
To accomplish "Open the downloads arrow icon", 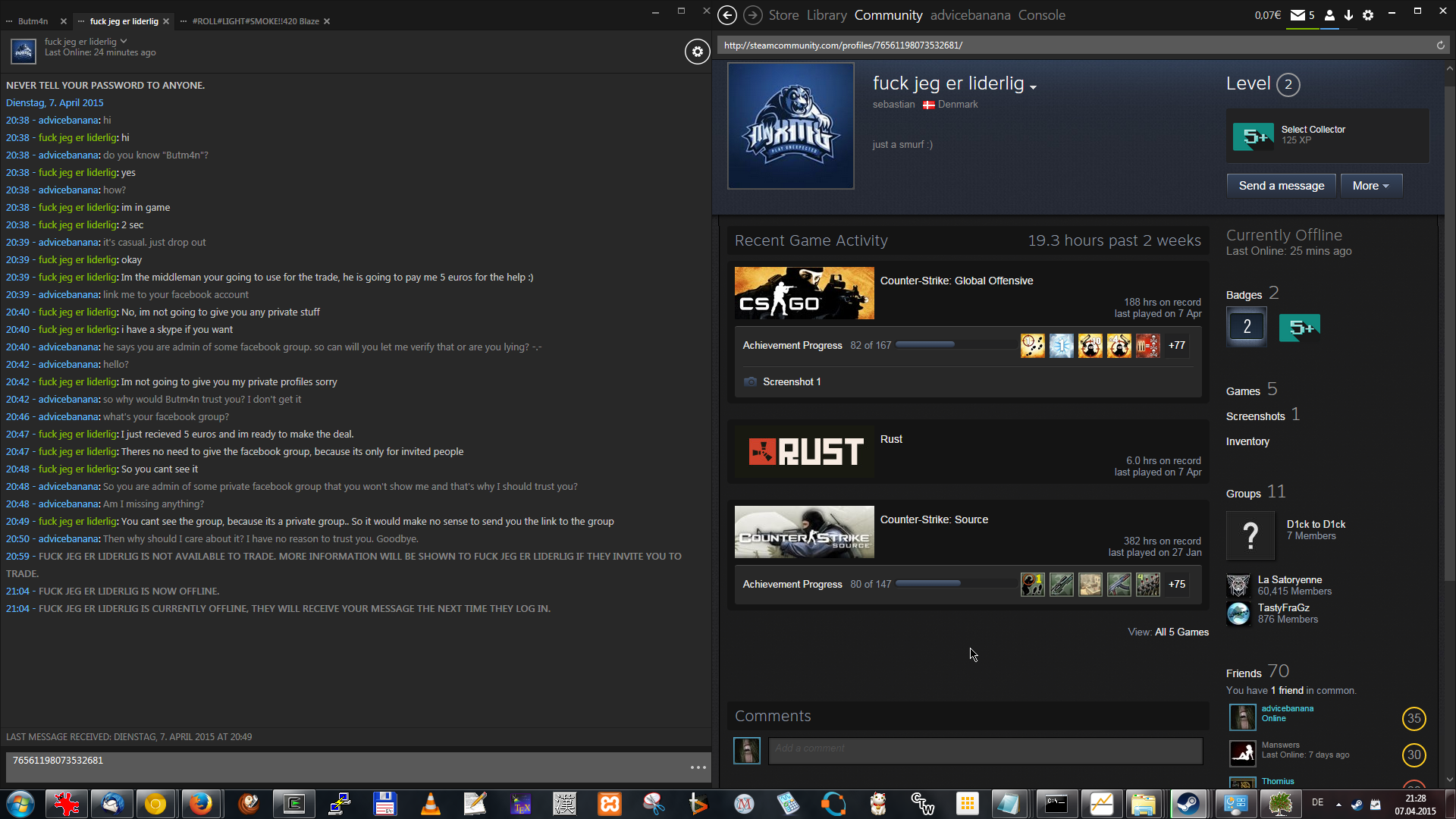I will click(x=1348, y=15).
